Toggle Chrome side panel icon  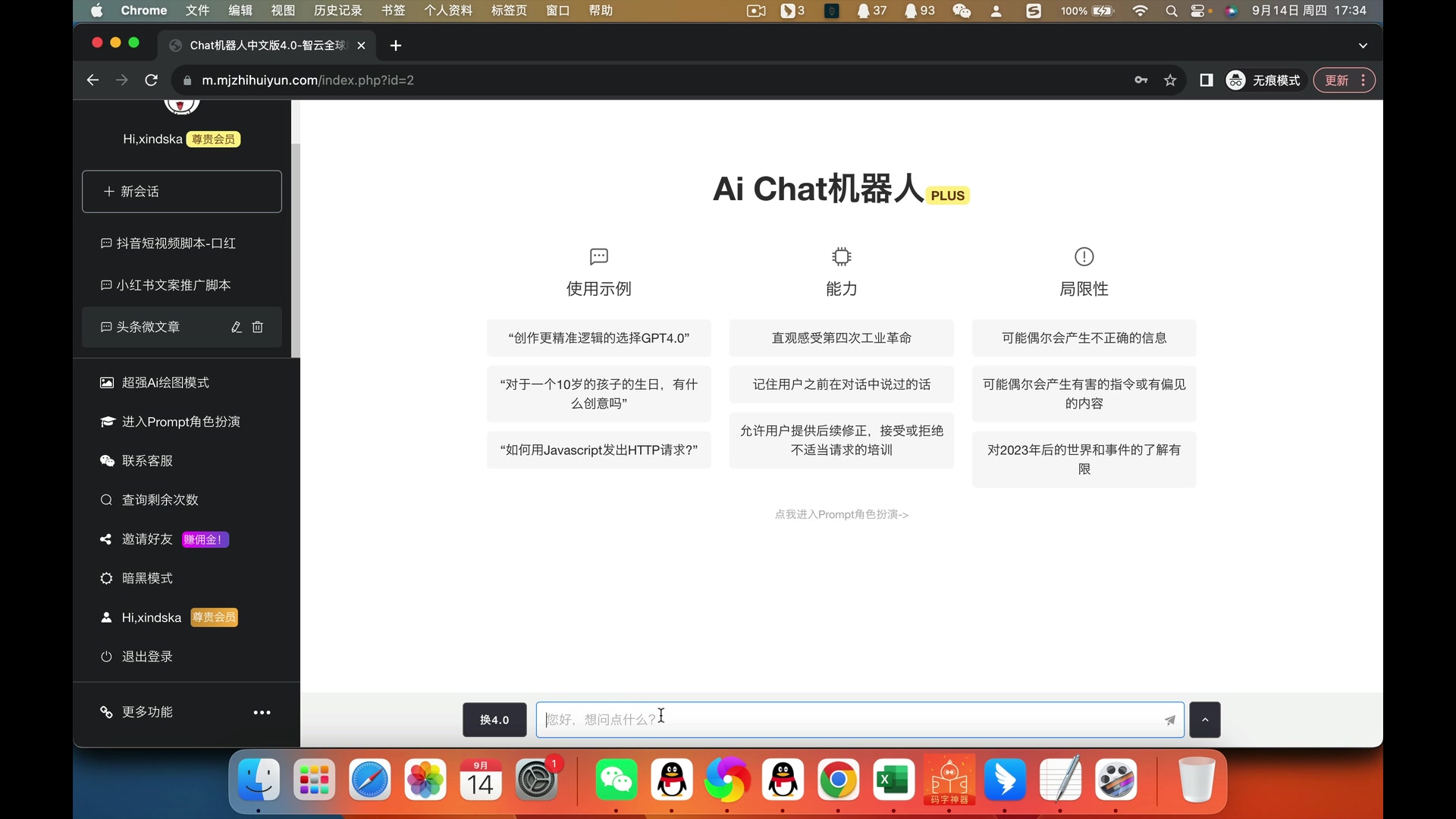click(x=1206, y=80)
